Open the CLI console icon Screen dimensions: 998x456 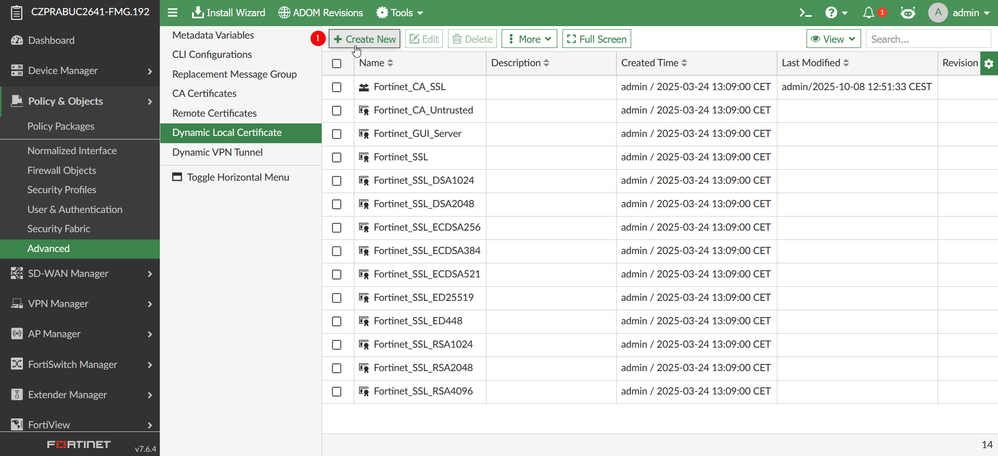pos(805,13)
